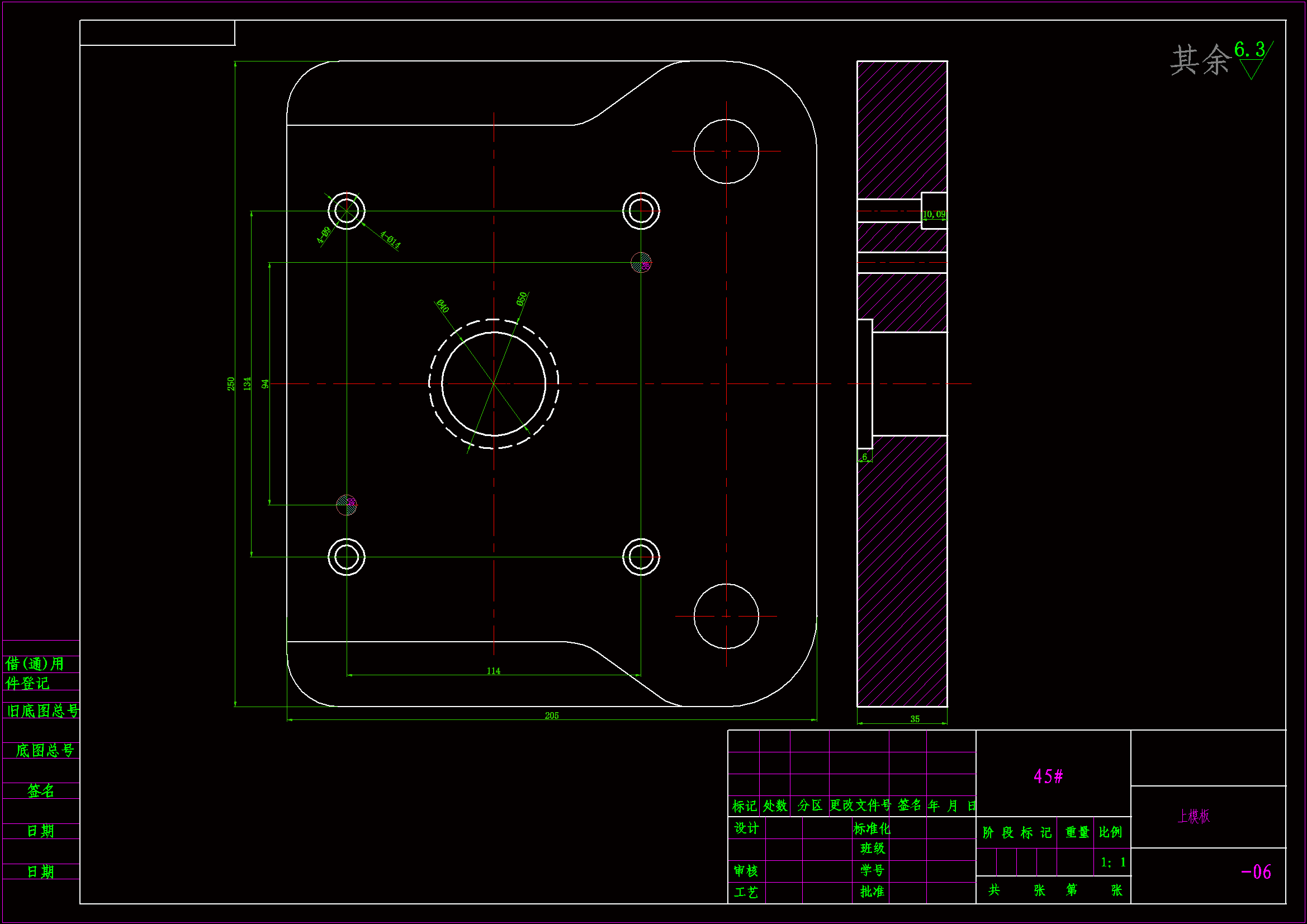The image size is (1307, 924).
Task: Click the hatched pin hole at lower left
Action: click(x=346, y=505)
